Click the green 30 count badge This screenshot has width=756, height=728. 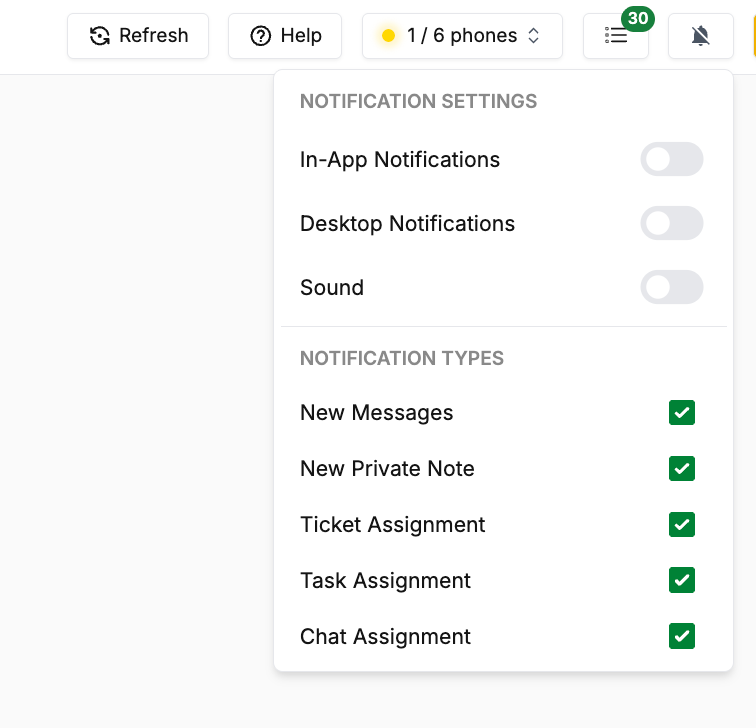(x=638, y=19)
